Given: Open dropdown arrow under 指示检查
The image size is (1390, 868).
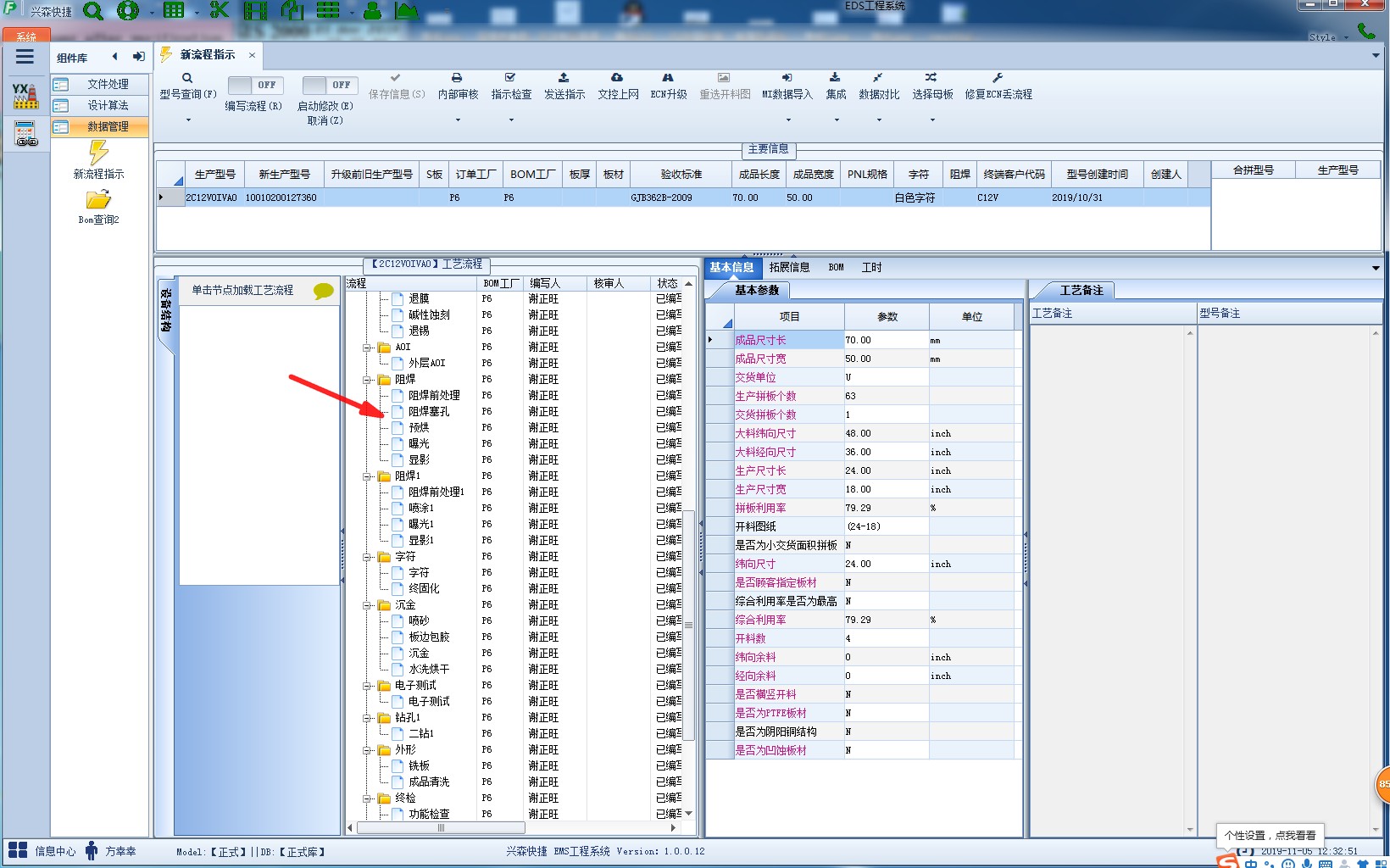Looking at the screenshot, I should pos(511,120).
